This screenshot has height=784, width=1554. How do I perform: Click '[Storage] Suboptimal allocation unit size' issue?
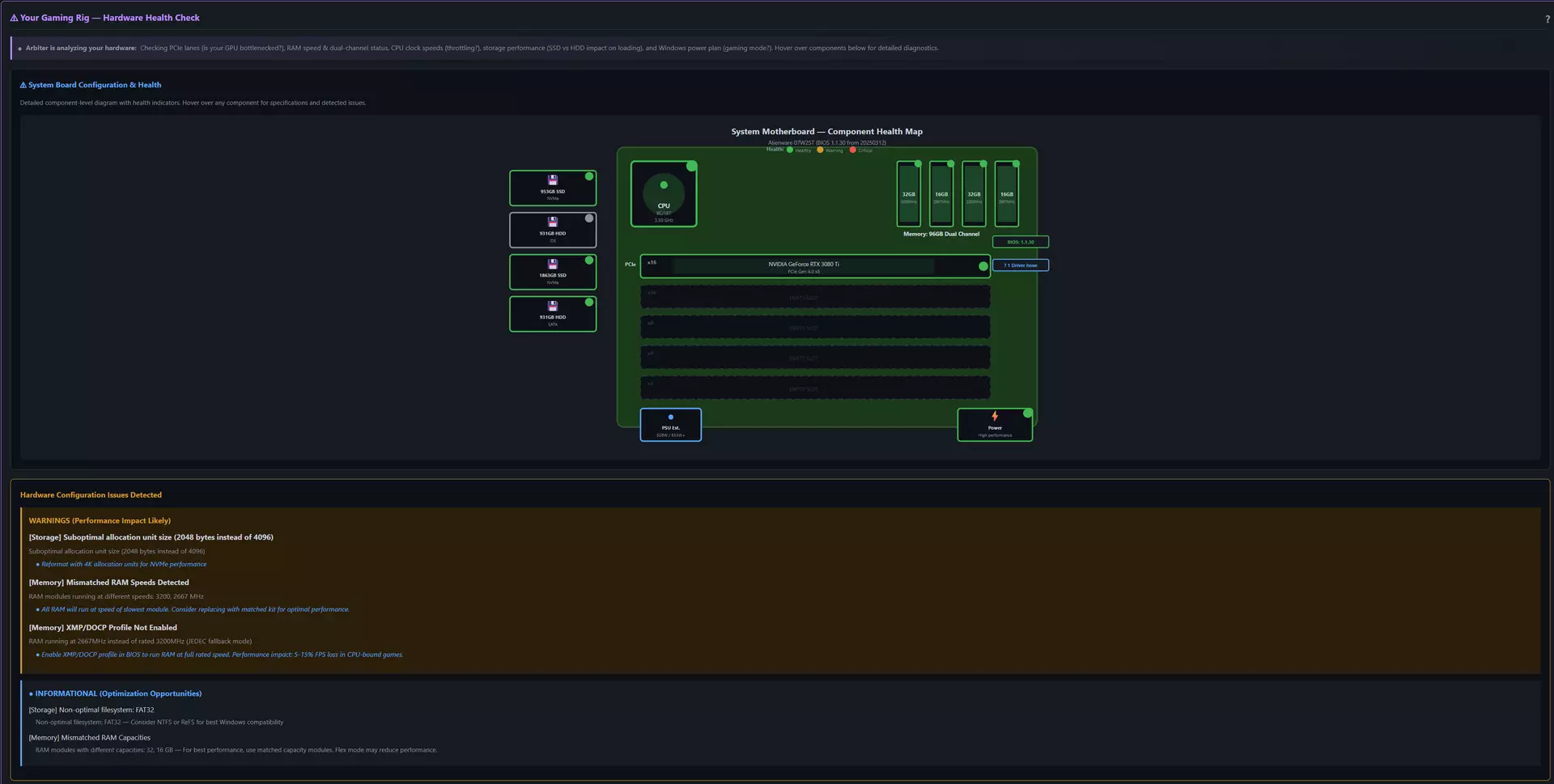coord(151,537)
